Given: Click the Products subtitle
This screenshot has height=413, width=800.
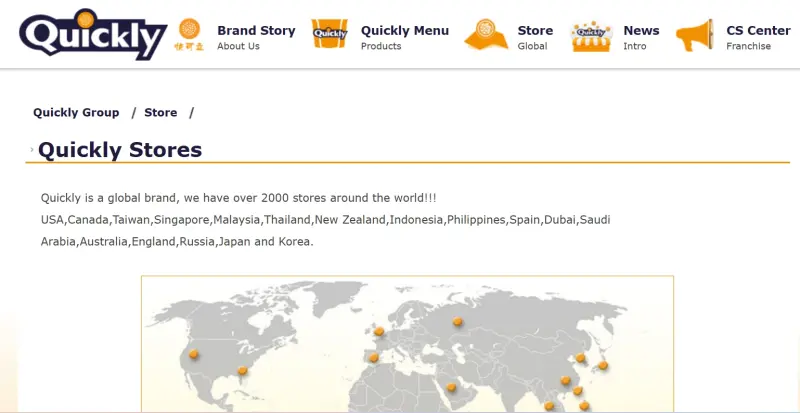Looking at the screenshot, I should 381,46.
